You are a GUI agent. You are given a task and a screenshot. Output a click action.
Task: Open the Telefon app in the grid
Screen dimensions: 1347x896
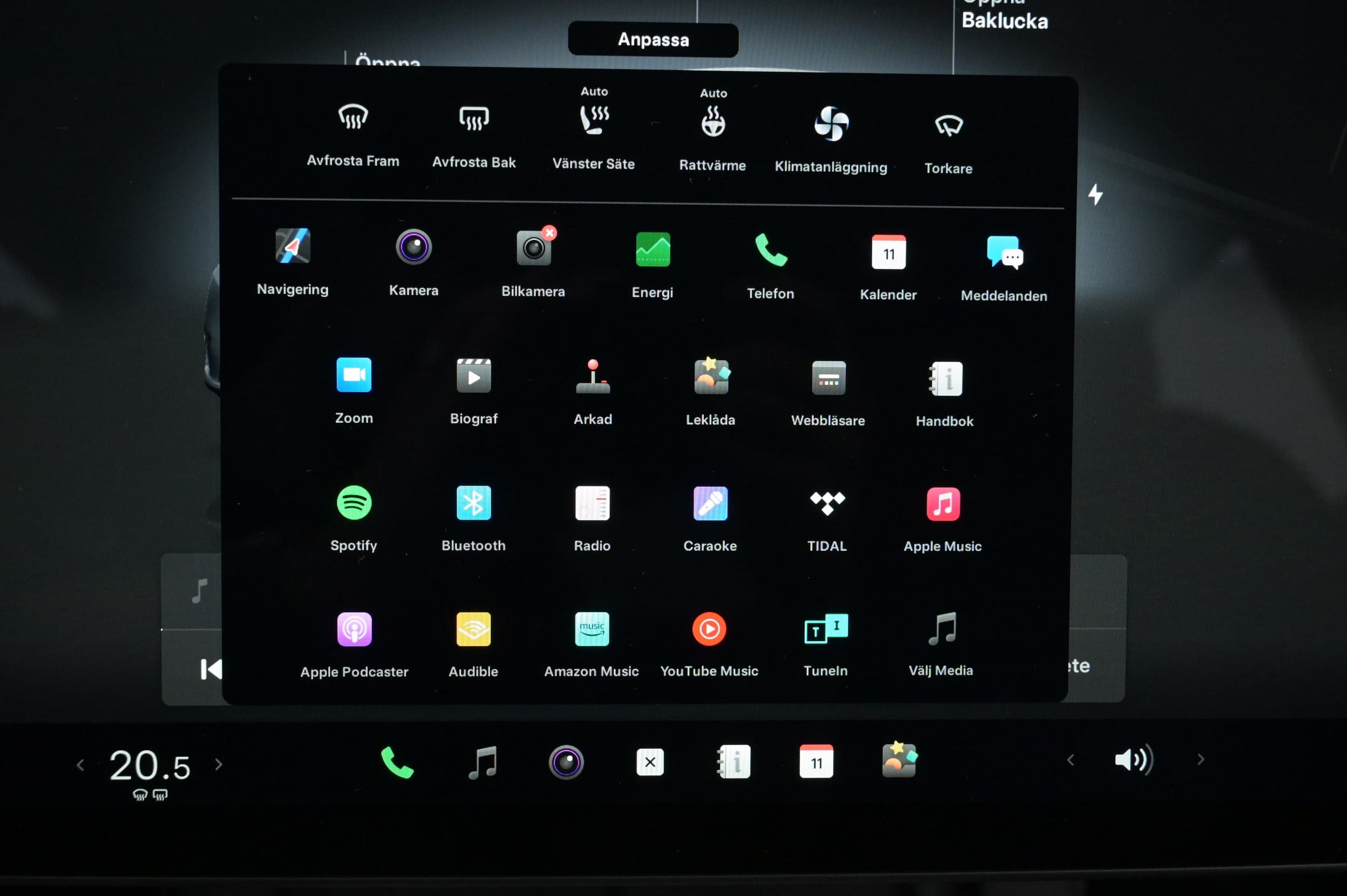tap(771, 251)
